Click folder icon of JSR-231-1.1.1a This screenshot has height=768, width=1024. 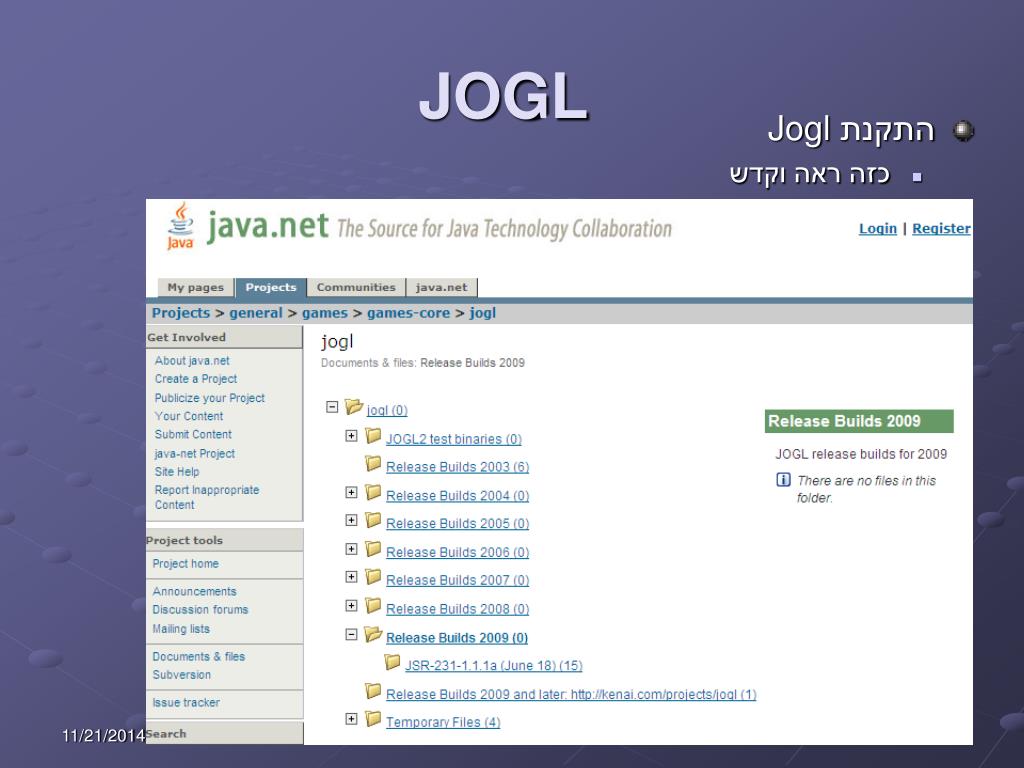[x=392, y=662]
